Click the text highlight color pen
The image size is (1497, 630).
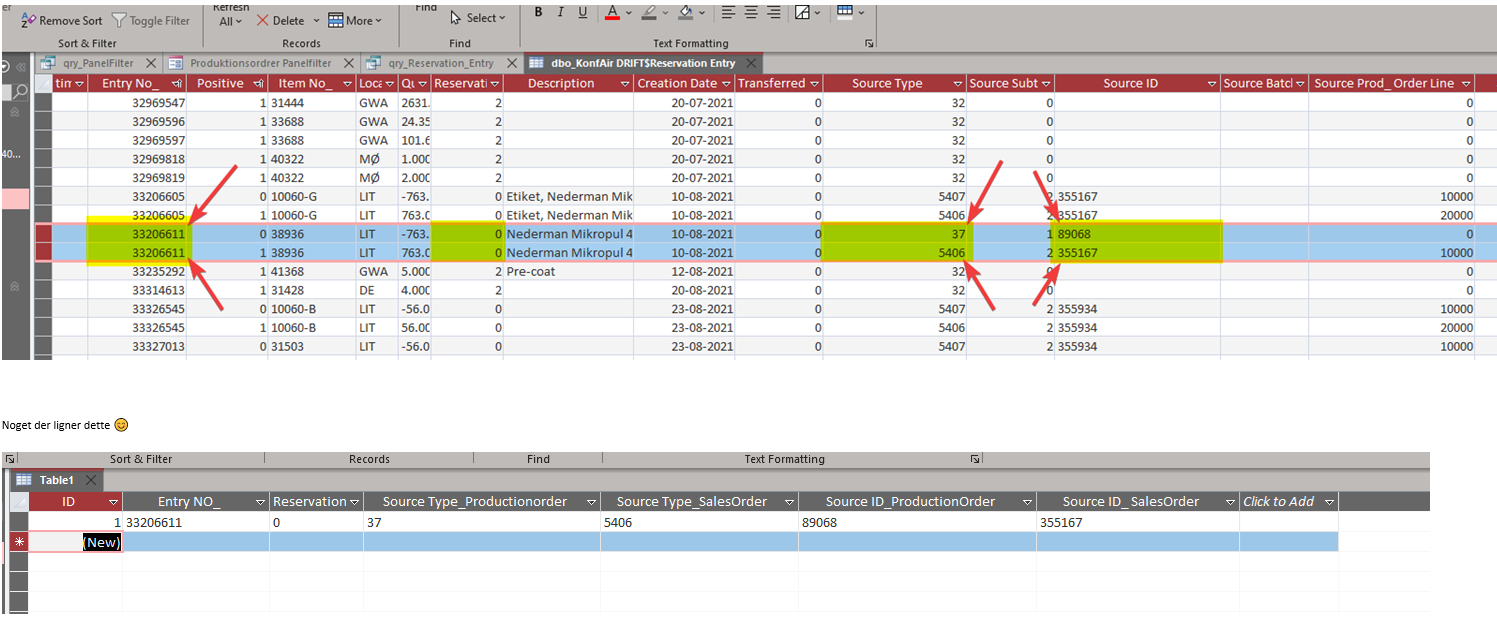[648, 12]
